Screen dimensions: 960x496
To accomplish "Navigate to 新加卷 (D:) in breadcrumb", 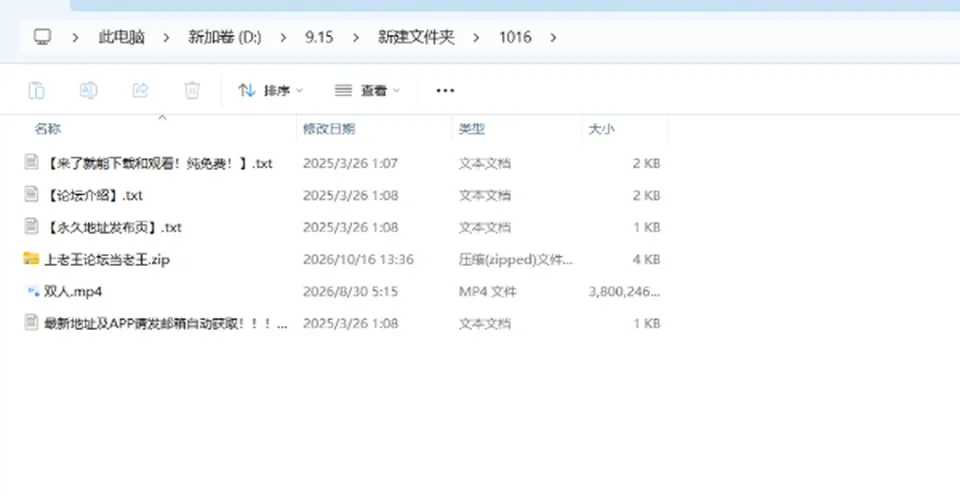I will (x=225, y=37).
